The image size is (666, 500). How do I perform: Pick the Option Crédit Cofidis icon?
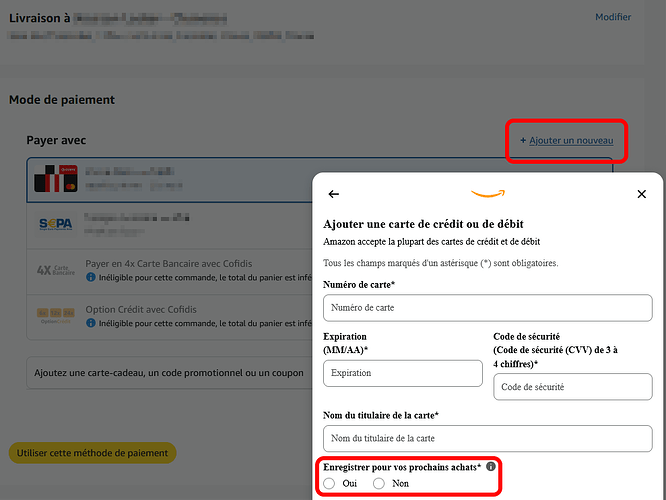click(55, 315)
